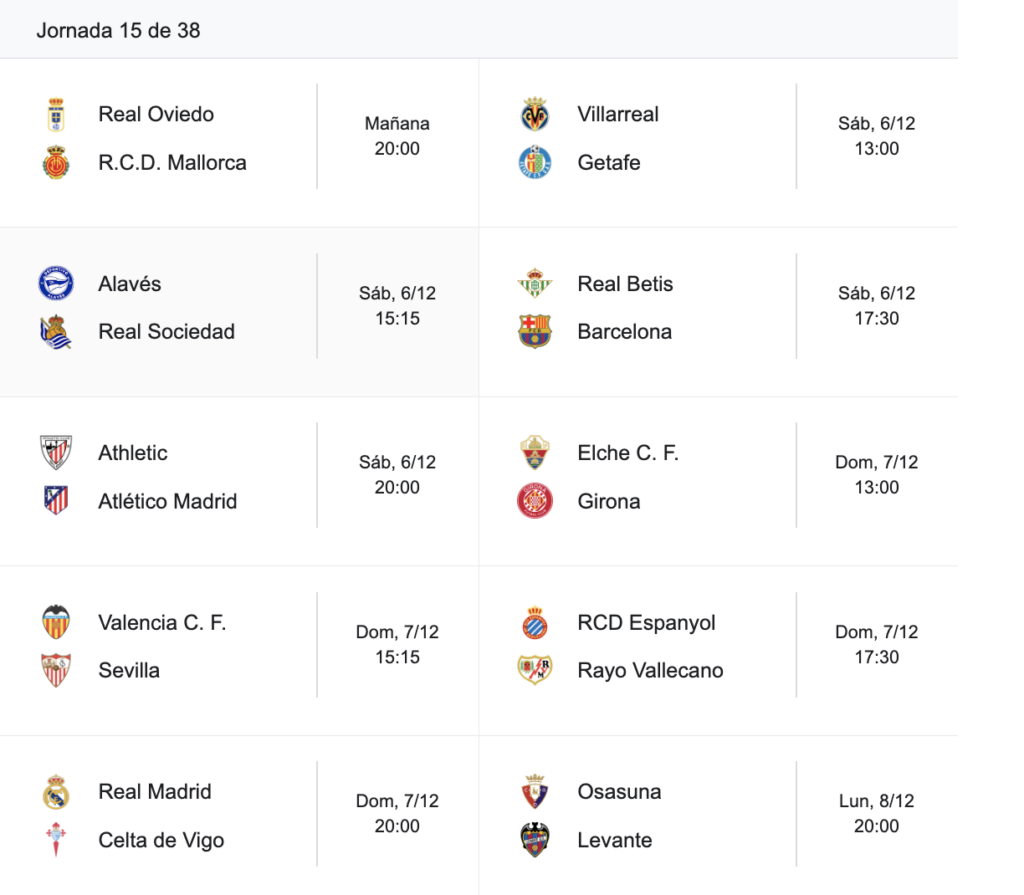Open the Celta de Vigo team link
The height and width of the screenshot is (895, 1024).
(161, 840)
